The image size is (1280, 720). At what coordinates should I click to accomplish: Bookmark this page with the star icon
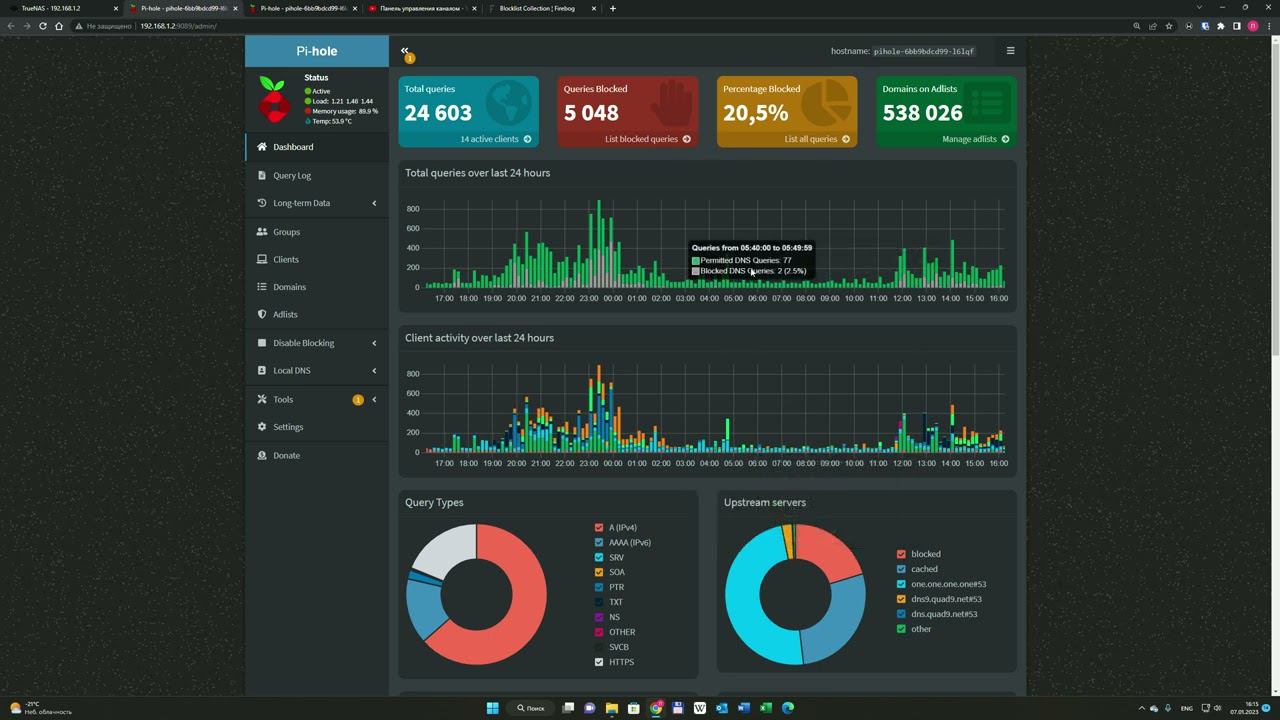pos(1168,26)
